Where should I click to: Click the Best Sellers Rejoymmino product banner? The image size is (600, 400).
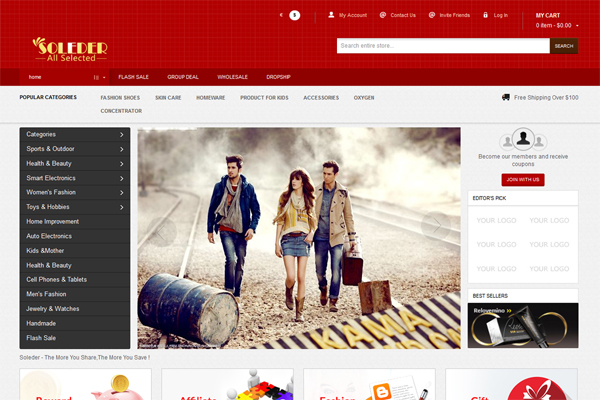click(523, 325)
